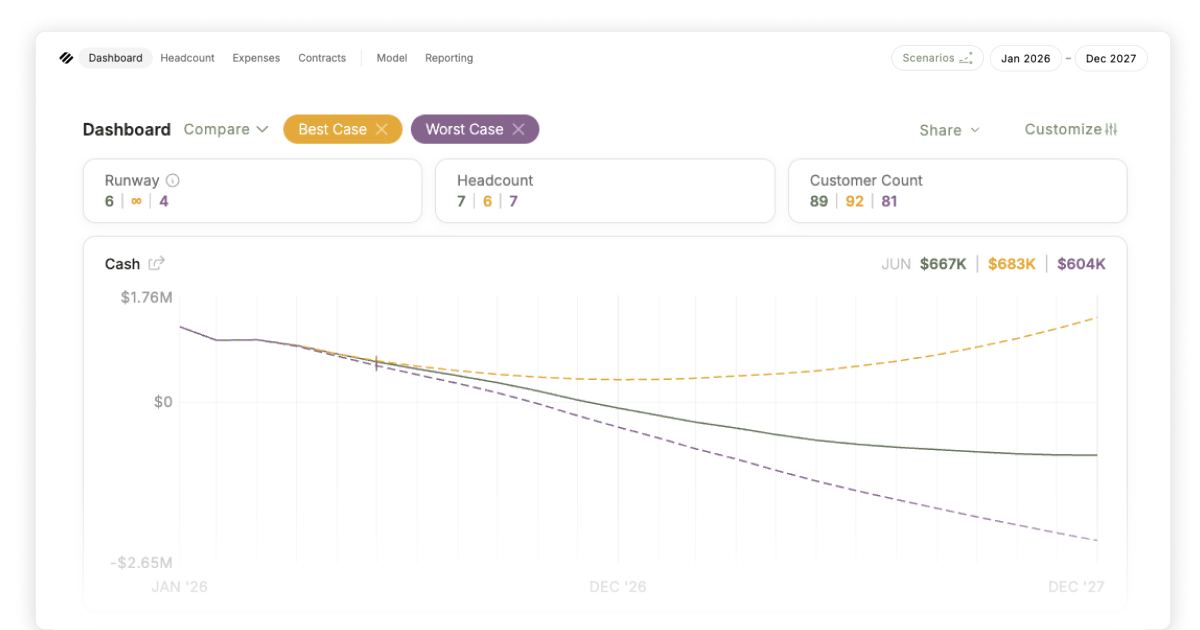This screenshot has height=630, width=1200.
Task: Switch to the Reporting tab
Action: [449, 58]
